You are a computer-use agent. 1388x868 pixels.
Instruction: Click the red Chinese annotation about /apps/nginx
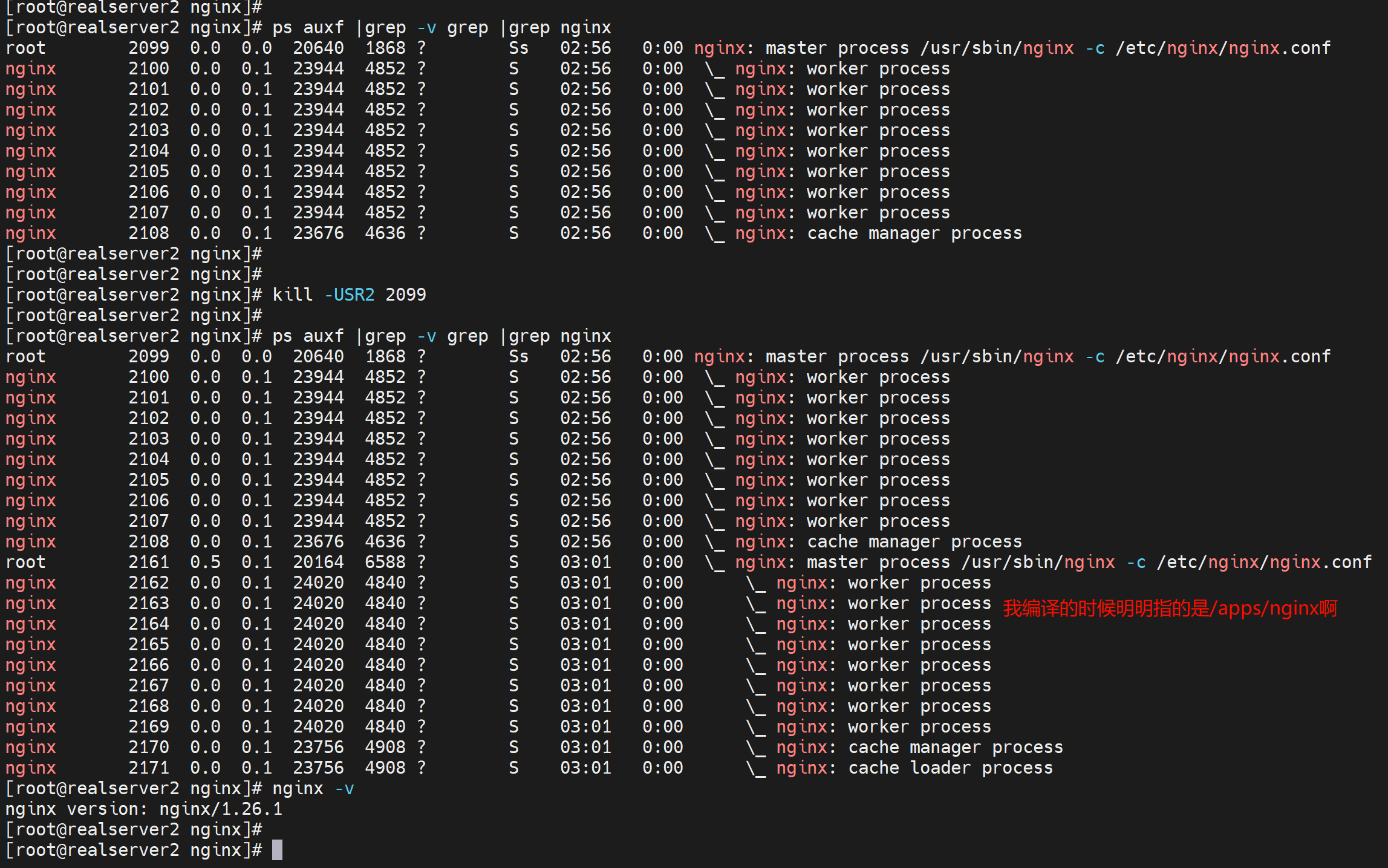tap(1170, 608)
